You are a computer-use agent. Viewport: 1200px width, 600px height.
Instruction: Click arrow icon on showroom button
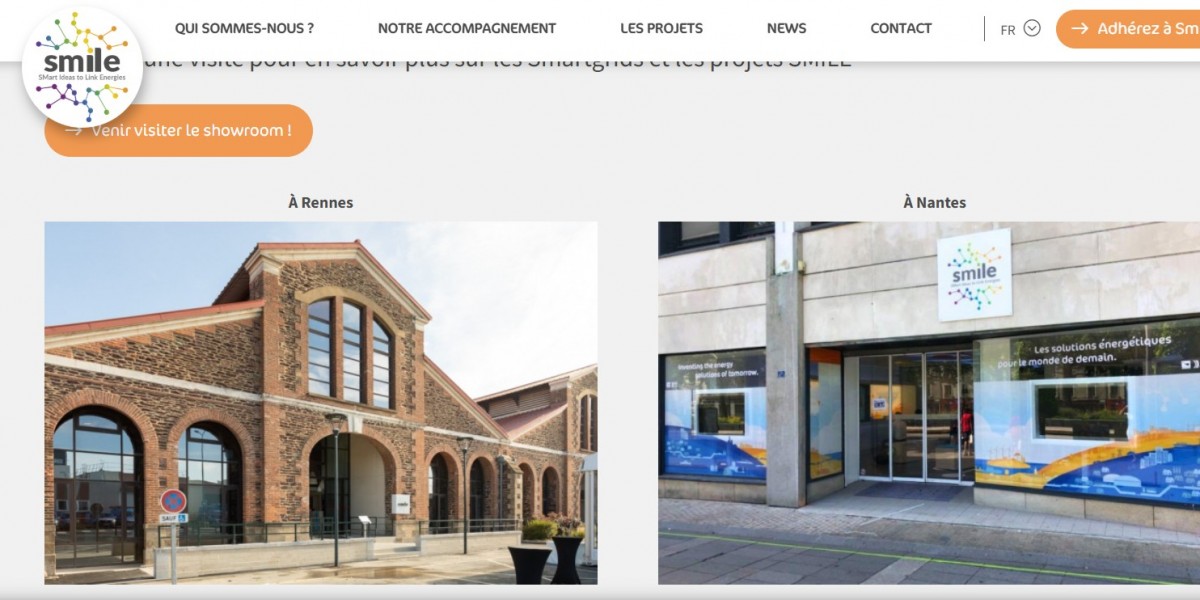[73, 131]
